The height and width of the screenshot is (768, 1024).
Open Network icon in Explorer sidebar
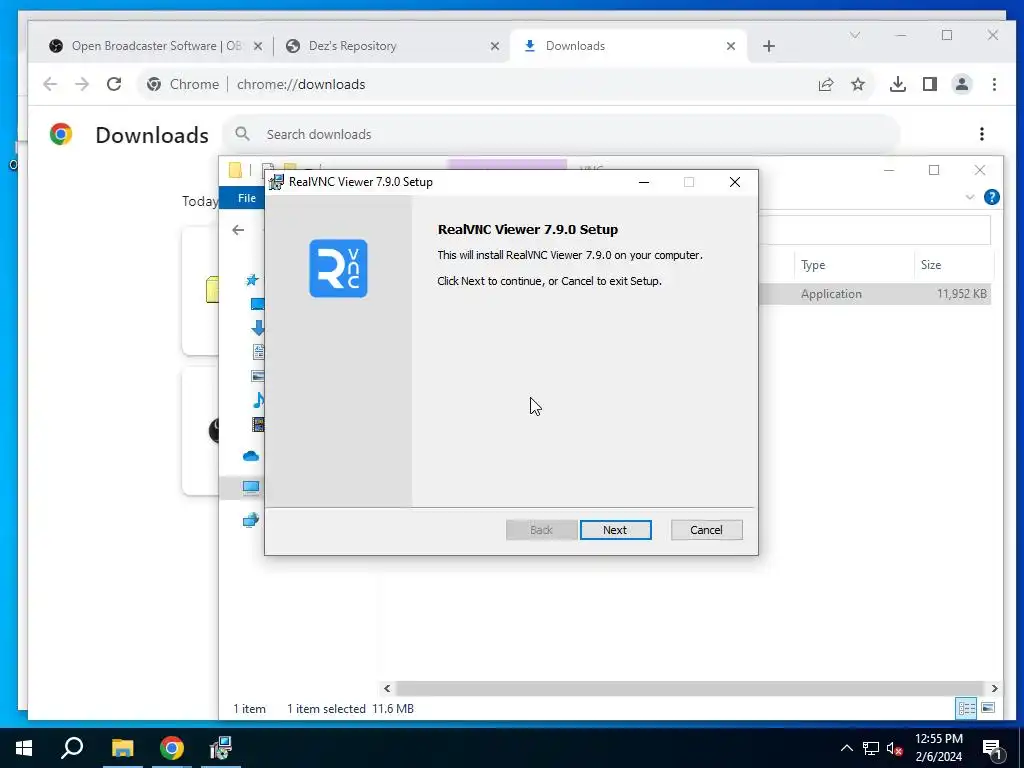251,520
